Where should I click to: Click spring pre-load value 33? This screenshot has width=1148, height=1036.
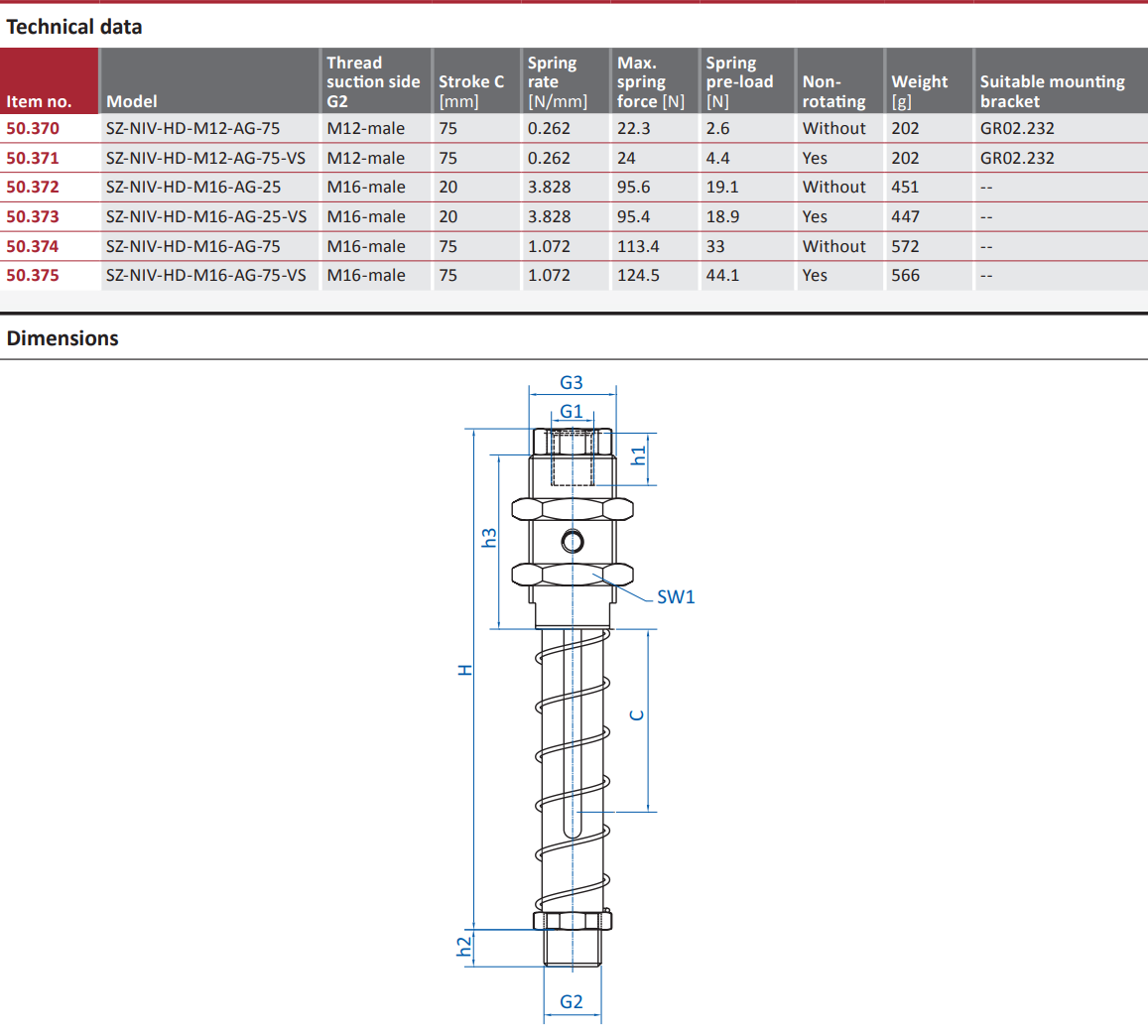(715, 247)
